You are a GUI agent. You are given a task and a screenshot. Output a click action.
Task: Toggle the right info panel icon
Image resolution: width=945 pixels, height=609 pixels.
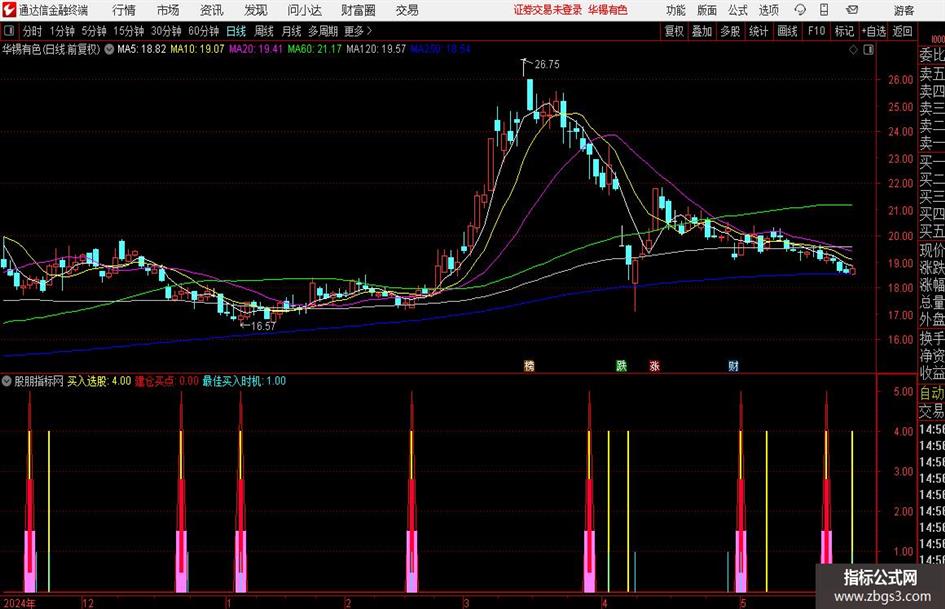(x=868, y=50)
